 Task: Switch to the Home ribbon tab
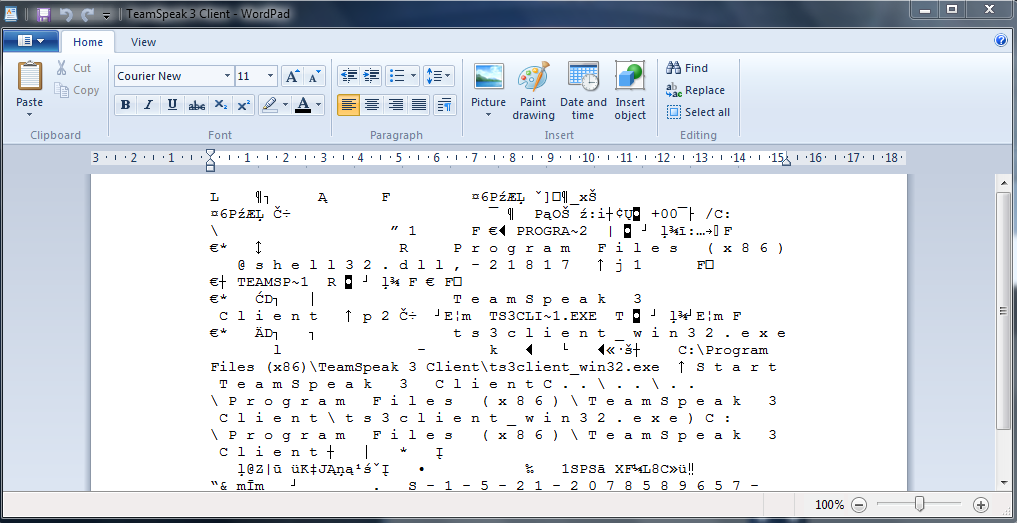point(88,42)
